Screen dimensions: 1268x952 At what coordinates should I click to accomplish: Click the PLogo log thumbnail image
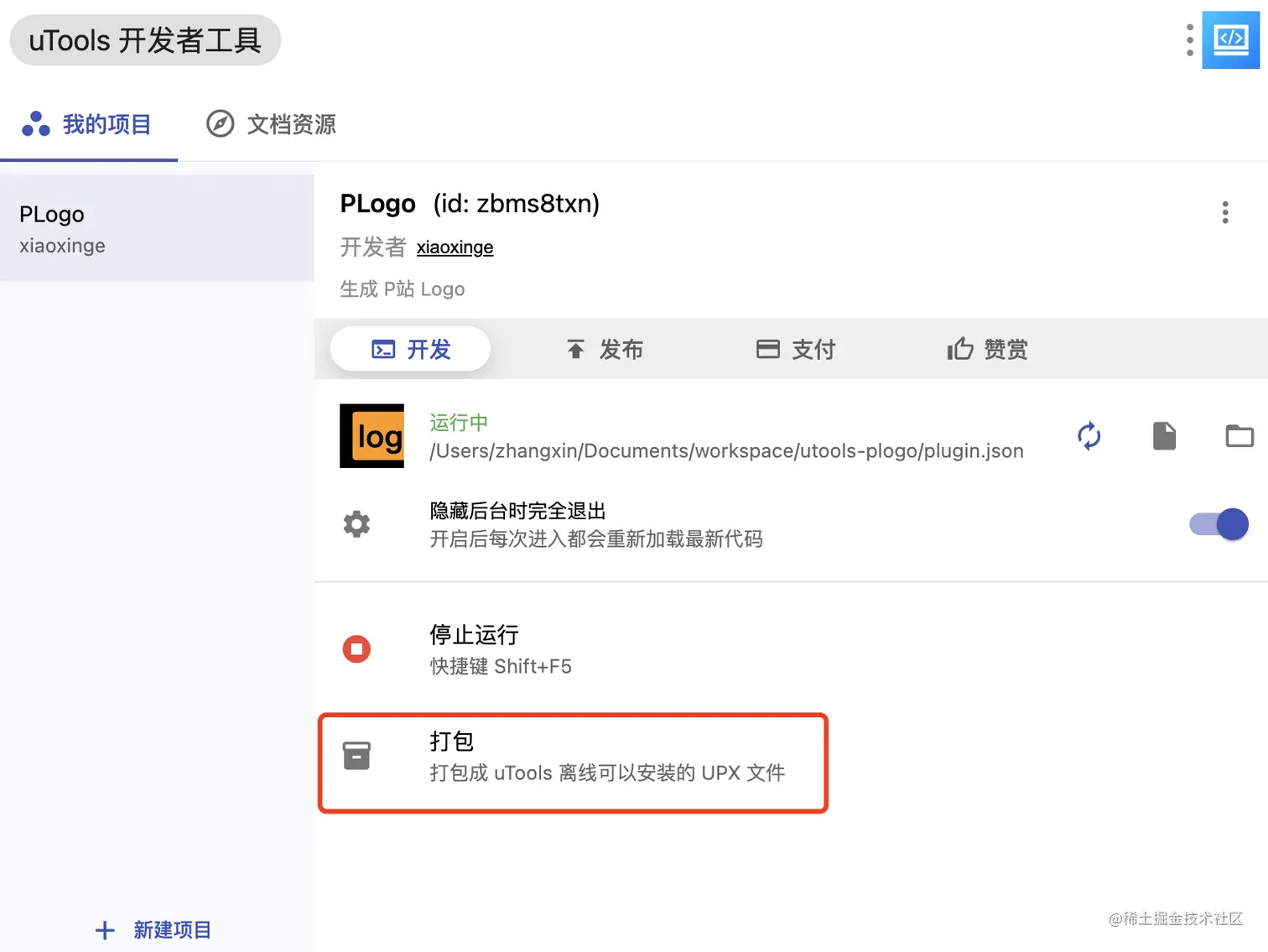point(372,436)
